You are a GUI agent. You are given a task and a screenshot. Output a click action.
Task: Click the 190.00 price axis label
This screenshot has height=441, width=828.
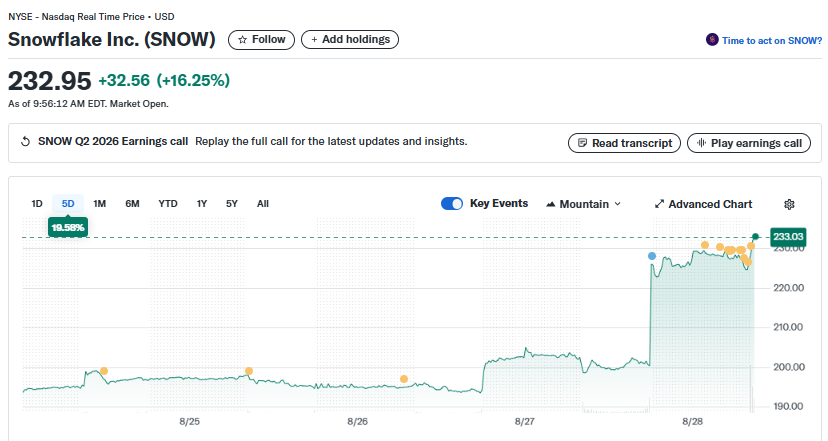click(x=789, y=407)
